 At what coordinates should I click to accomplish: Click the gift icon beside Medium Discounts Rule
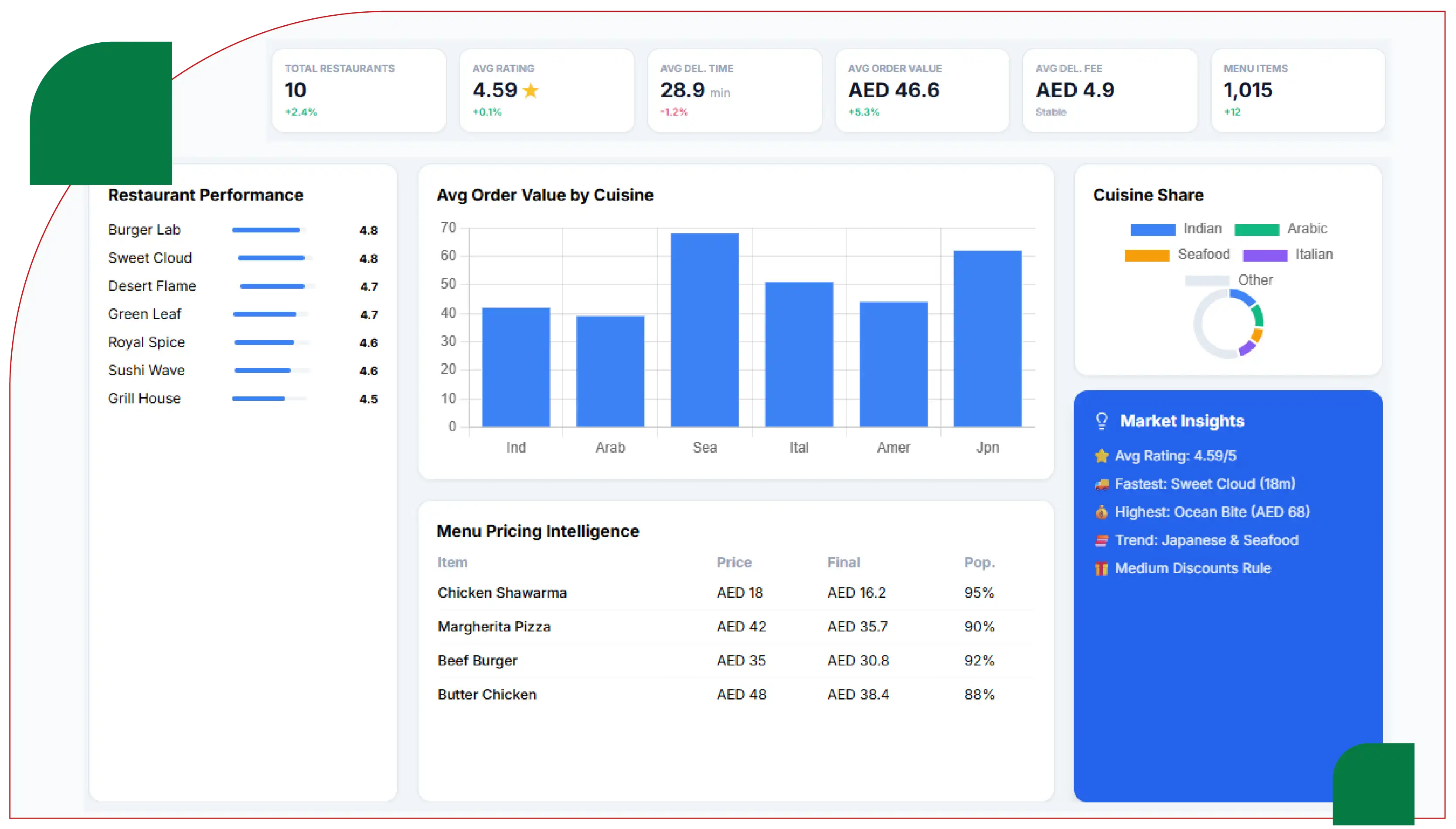(1102, 568)
